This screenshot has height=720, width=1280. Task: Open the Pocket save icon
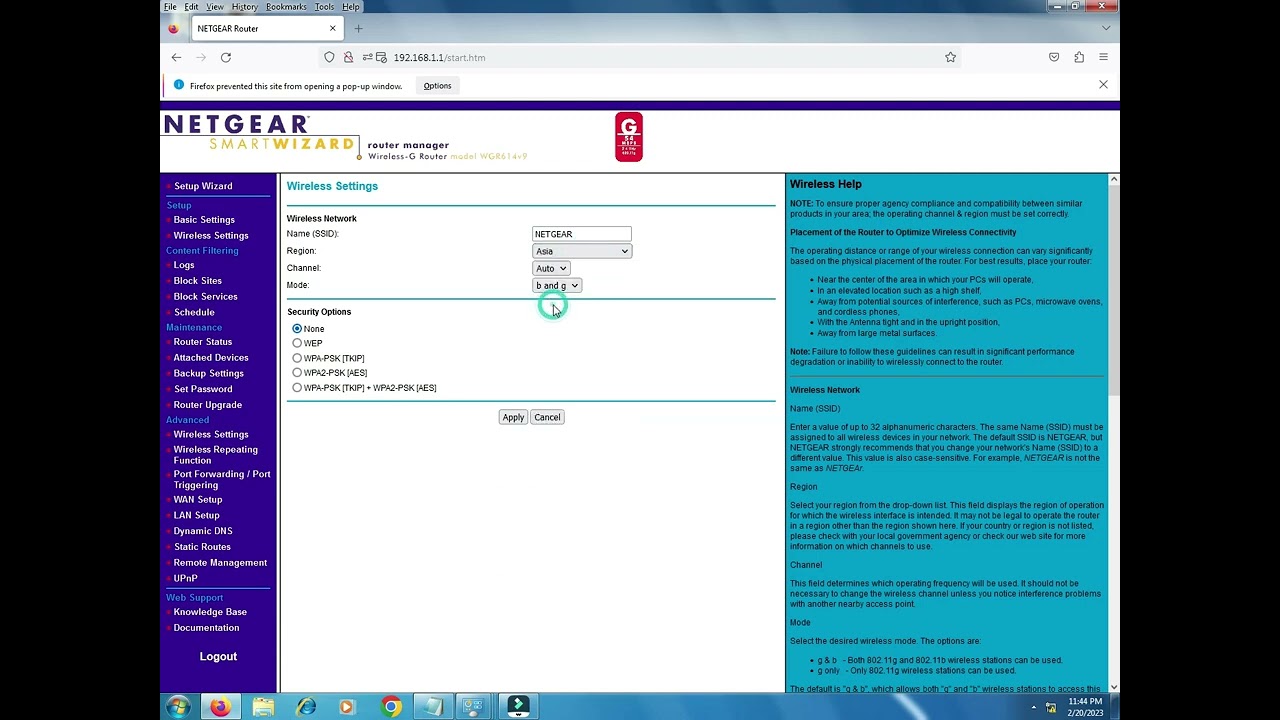point(1054,58)
